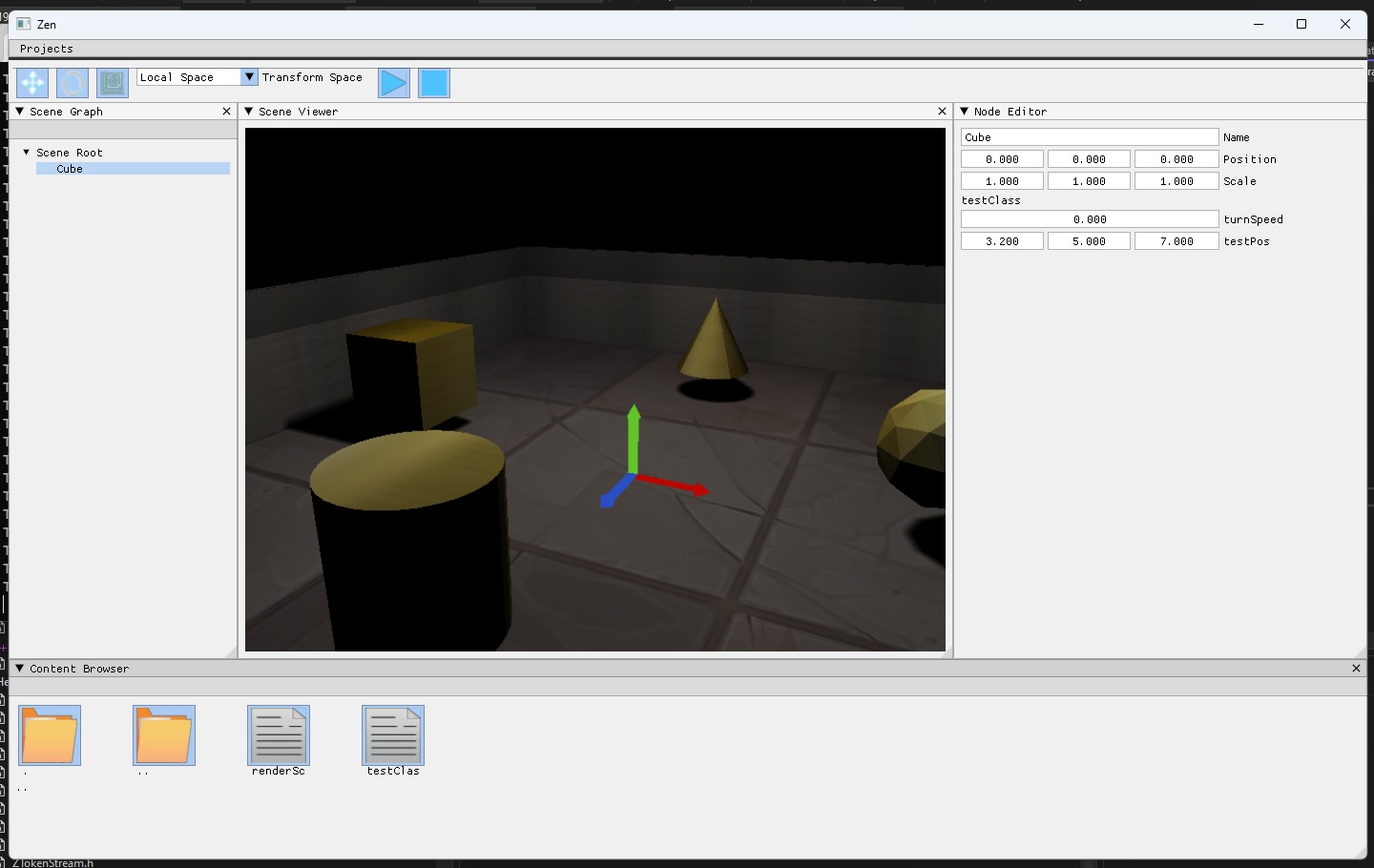Image resolution: width=1374 pixels, height=868 pixels.
Task: Collapse the Node Editor panel
Action: pos(965,112)
